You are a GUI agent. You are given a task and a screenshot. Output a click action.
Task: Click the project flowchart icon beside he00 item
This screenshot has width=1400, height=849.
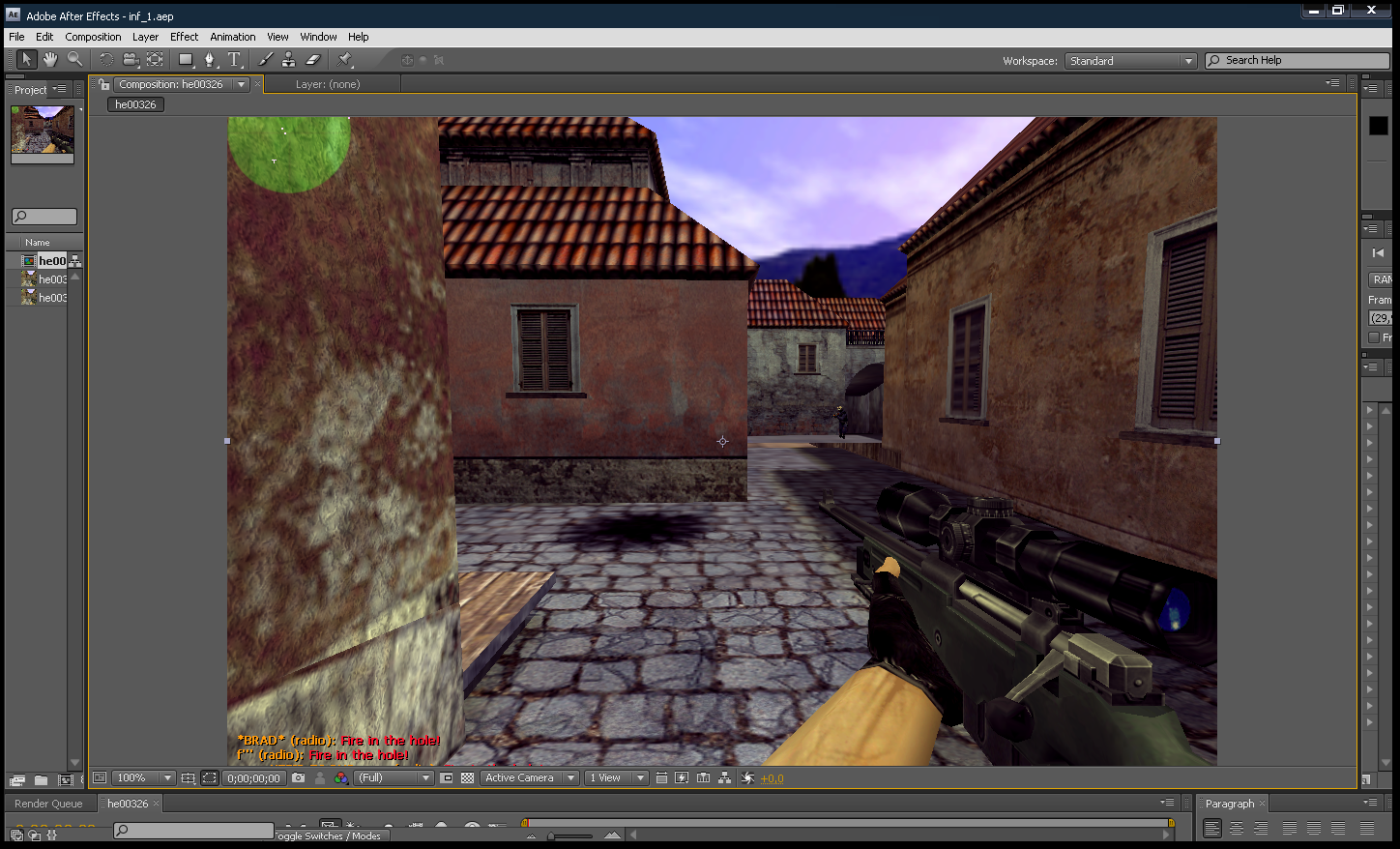pyautogui.click(x=74, y=261)
